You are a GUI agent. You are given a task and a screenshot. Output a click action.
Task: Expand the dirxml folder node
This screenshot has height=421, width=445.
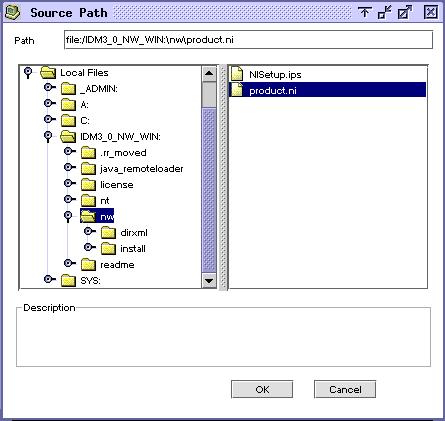(90, 231)
